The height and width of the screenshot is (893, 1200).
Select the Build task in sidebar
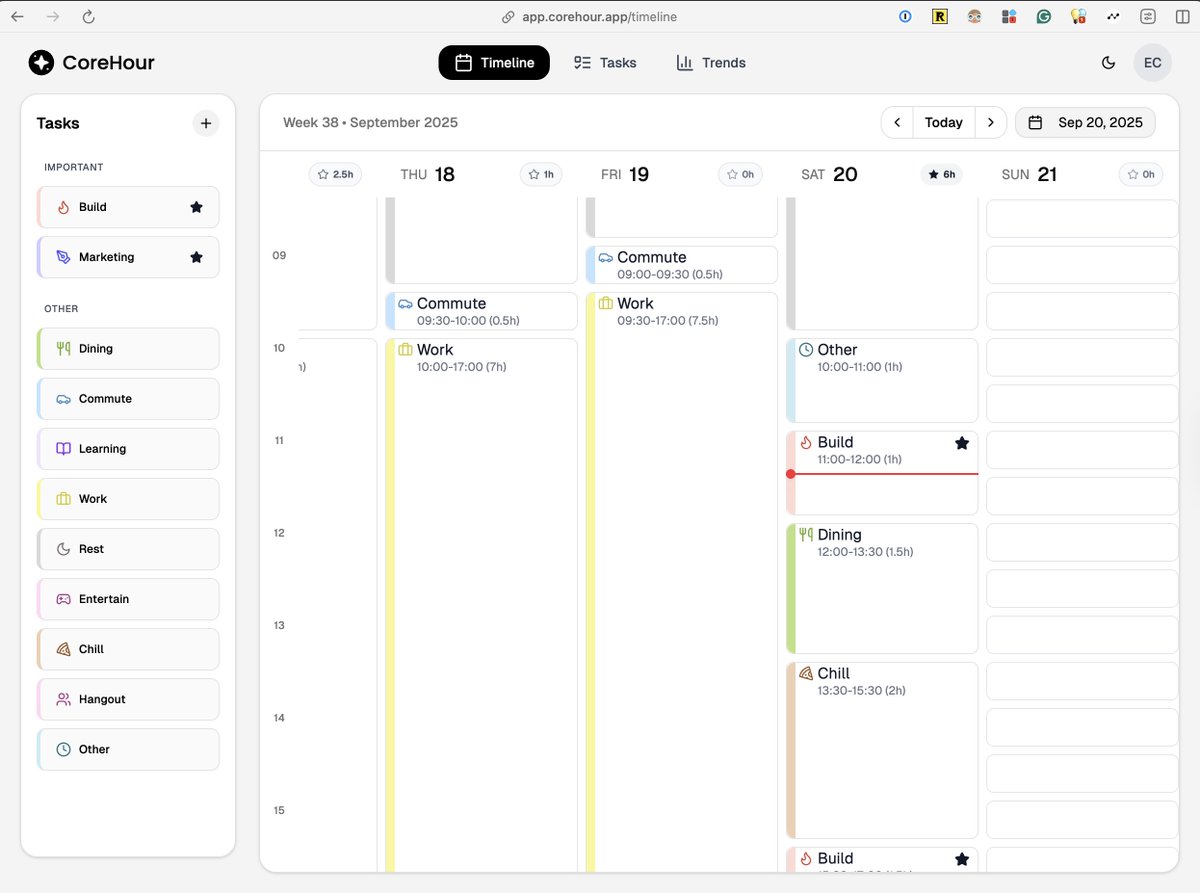coord(128,207)
